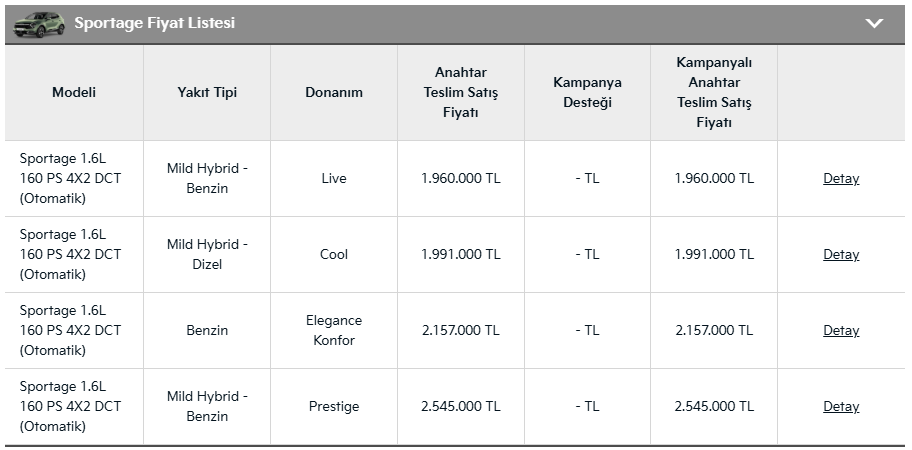
Task: Click Anahtar Teslim Satış Fiyatı header
Action: click(460, 93)
